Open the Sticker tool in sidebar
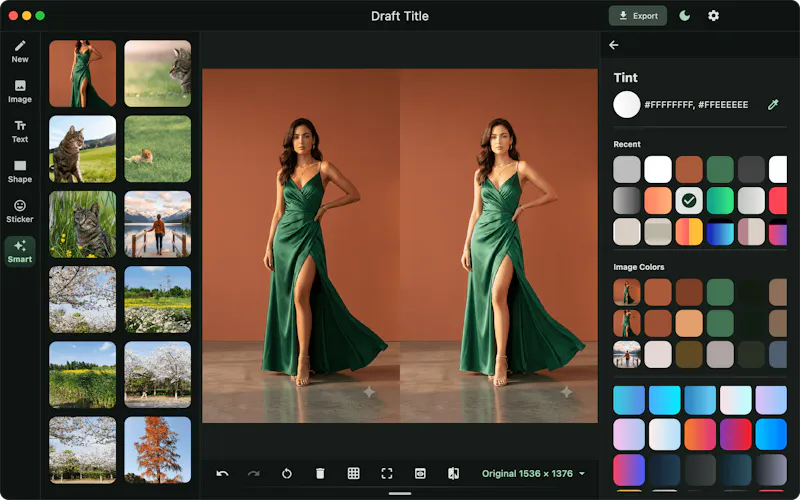The image size is (800, 500). pyautogui.click(x=20, y=212)
